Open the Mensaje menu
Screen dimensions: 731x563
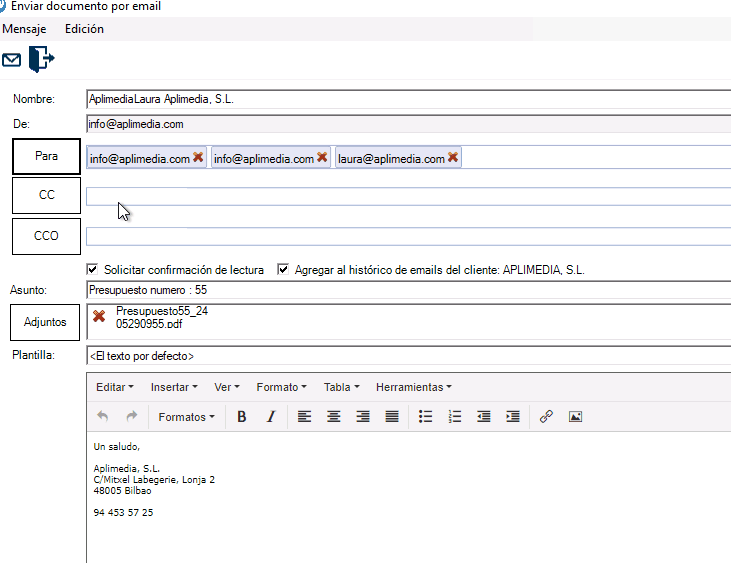tap(24, 29)
